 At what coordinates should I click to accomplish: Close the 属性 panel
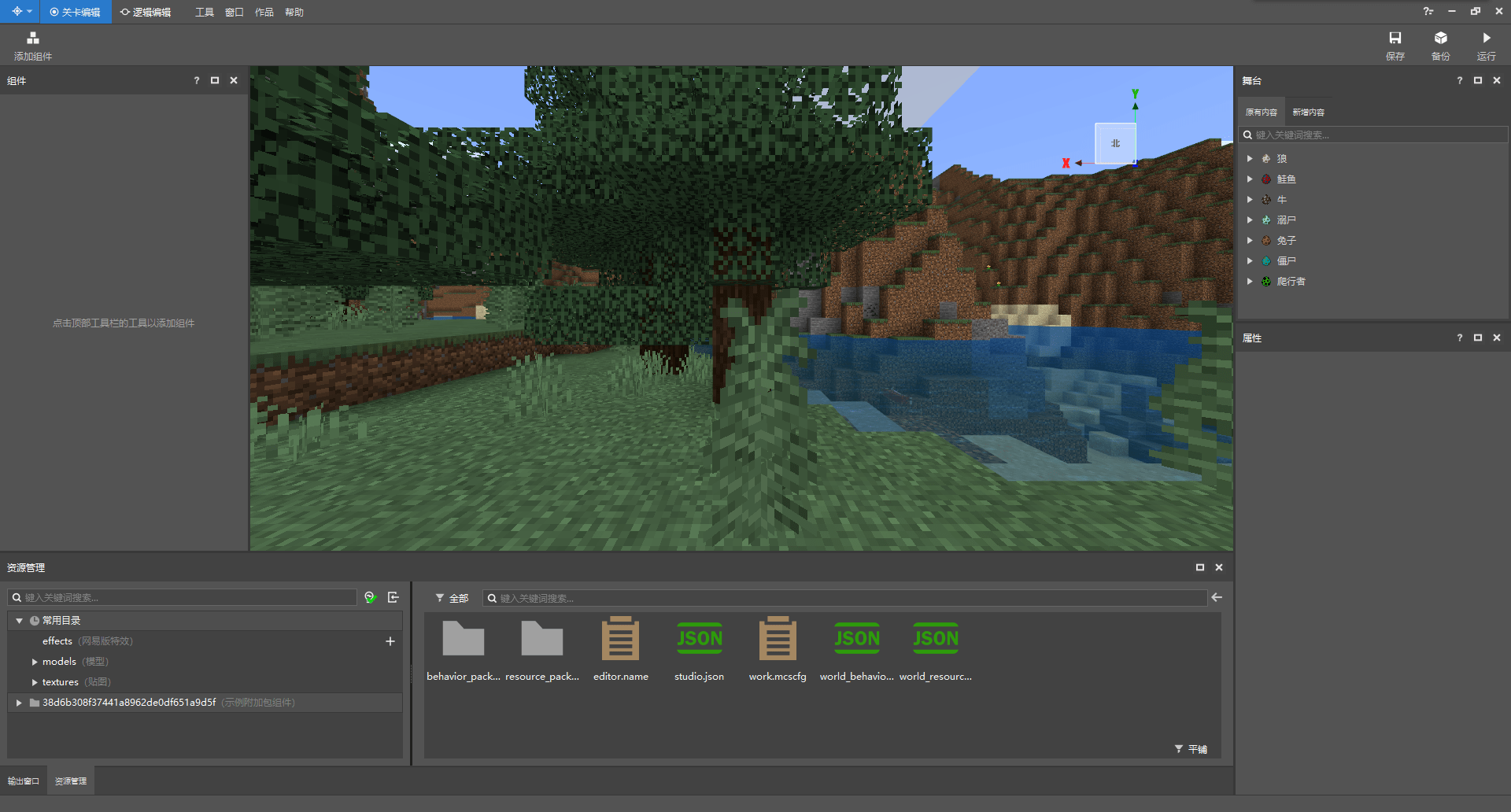pyautogui.click(x=1497, y=338)
